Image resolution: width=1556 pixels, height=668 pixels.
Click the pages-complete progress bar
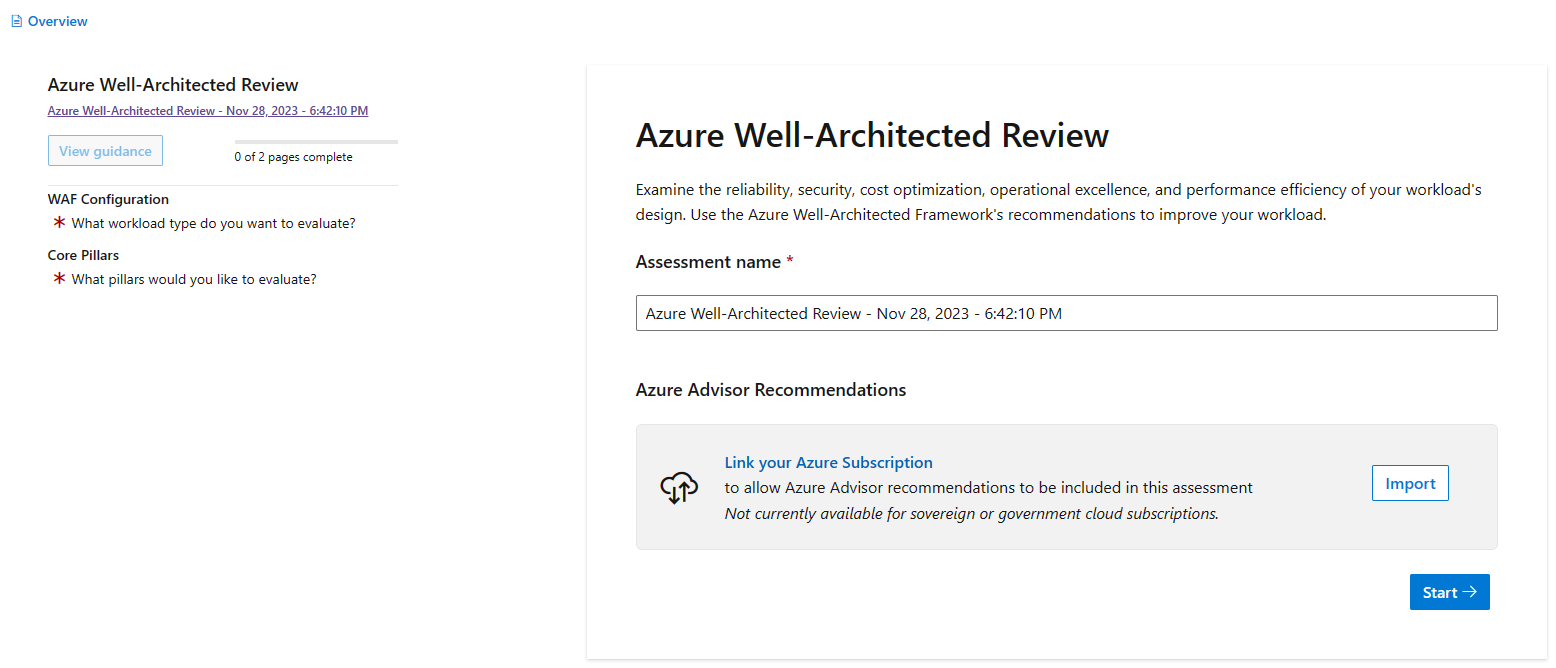click(316, 142)
